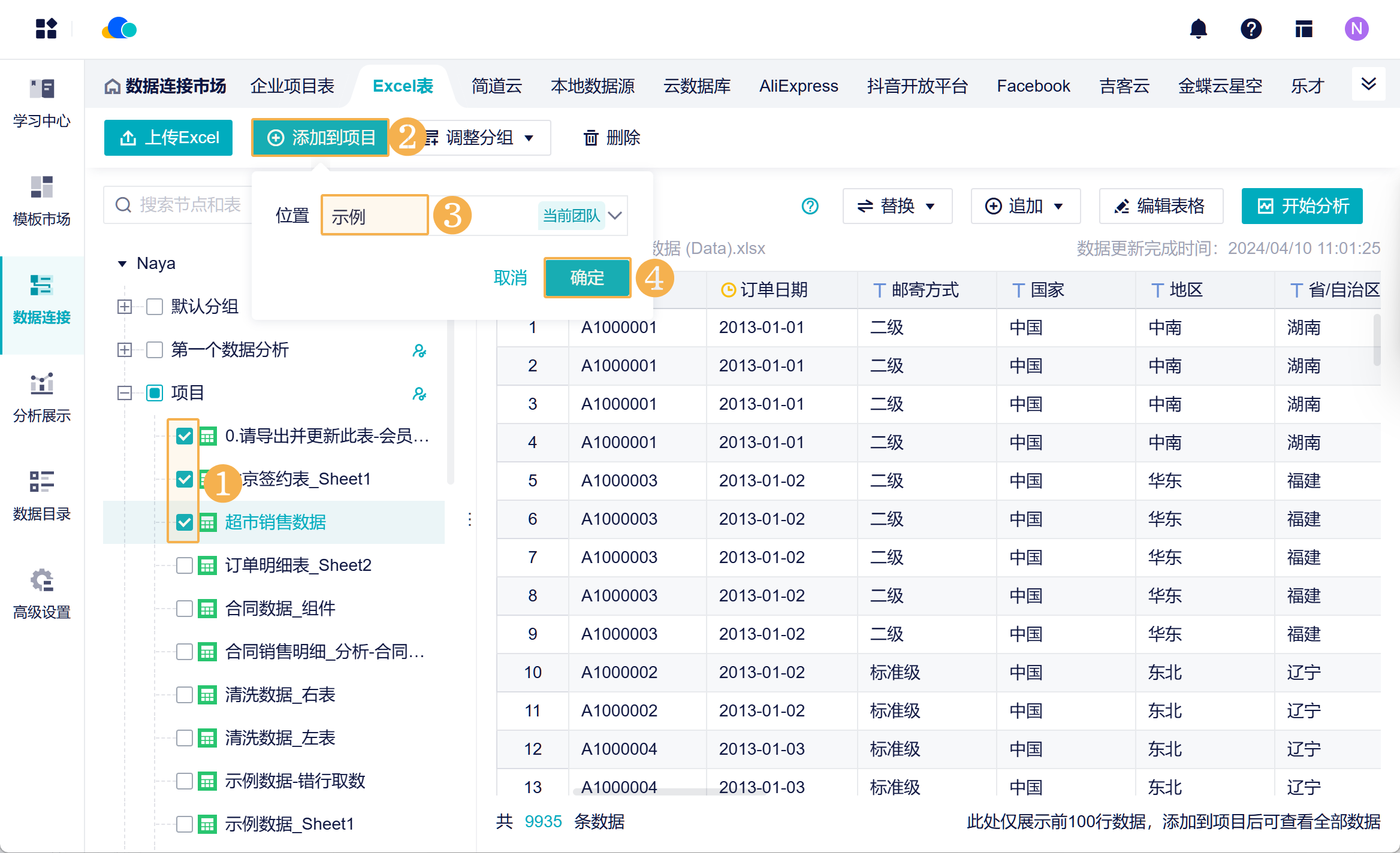Click the 确定 confirm button

point(587,277)
